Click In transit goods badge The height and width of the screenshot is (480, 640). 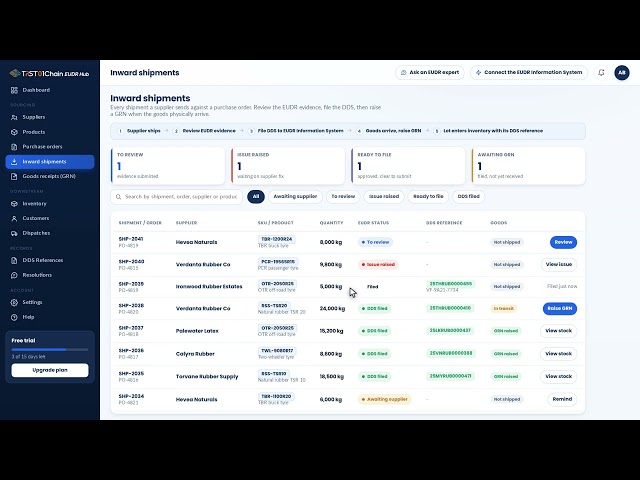(504, 309)
